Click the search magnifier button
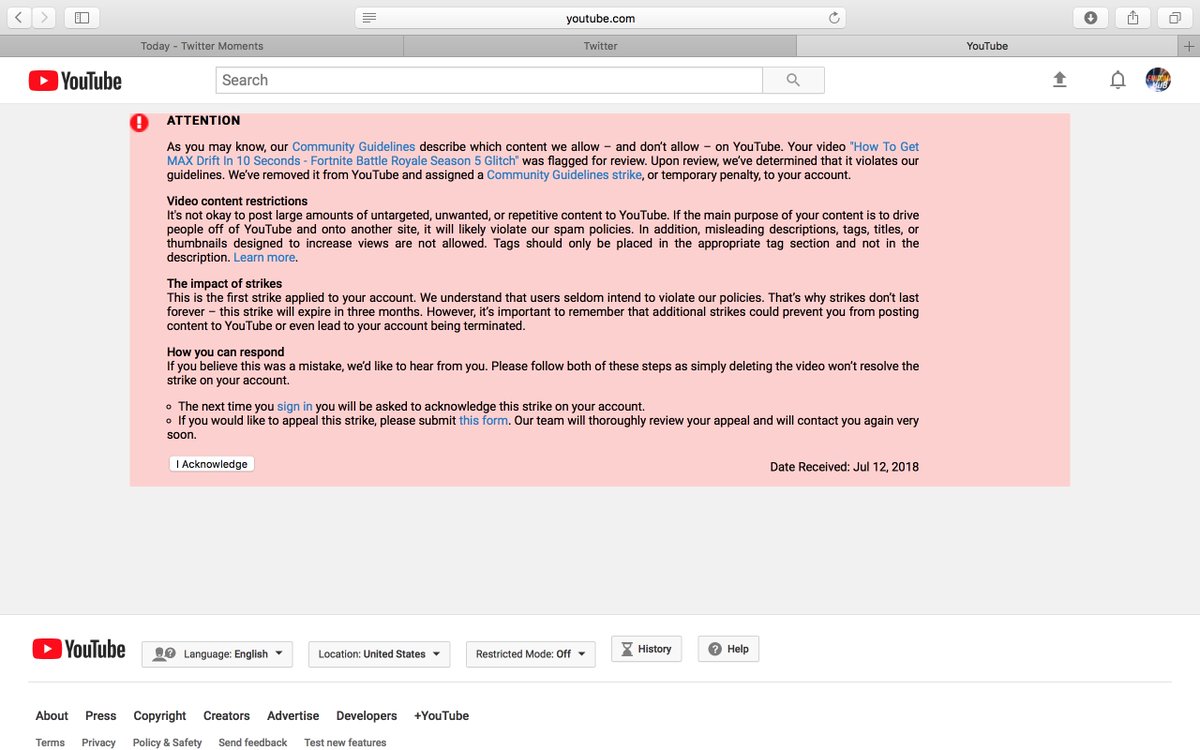The width and height of the screenshot is (1200, 750). (x=793, y=80)
